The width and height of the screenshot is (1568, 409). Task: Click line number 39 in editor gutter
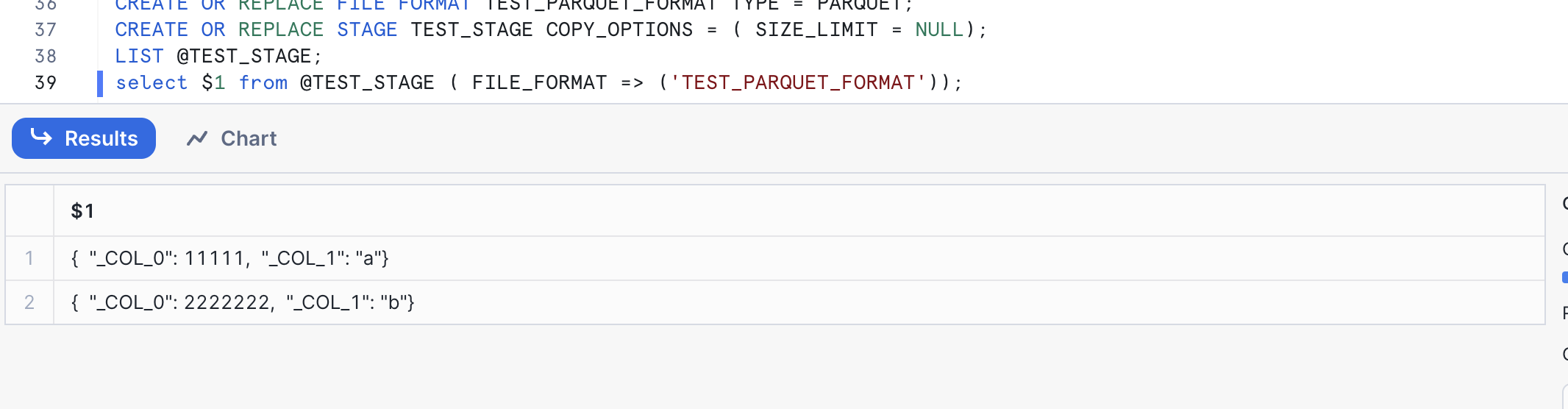pos(46,82)
